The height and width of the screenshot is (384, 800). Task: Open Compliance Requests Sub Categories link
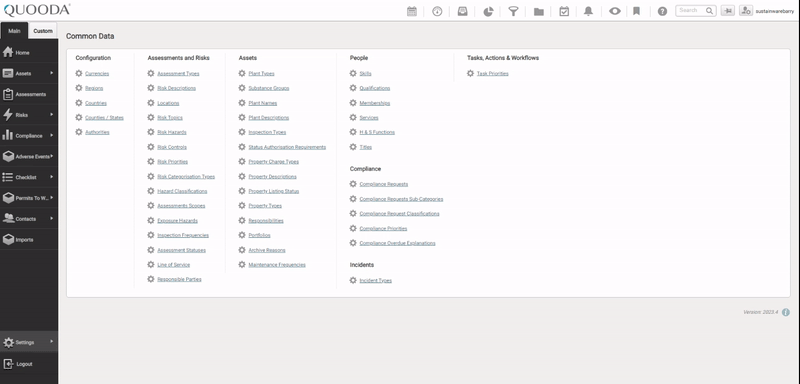pos(401,199)
